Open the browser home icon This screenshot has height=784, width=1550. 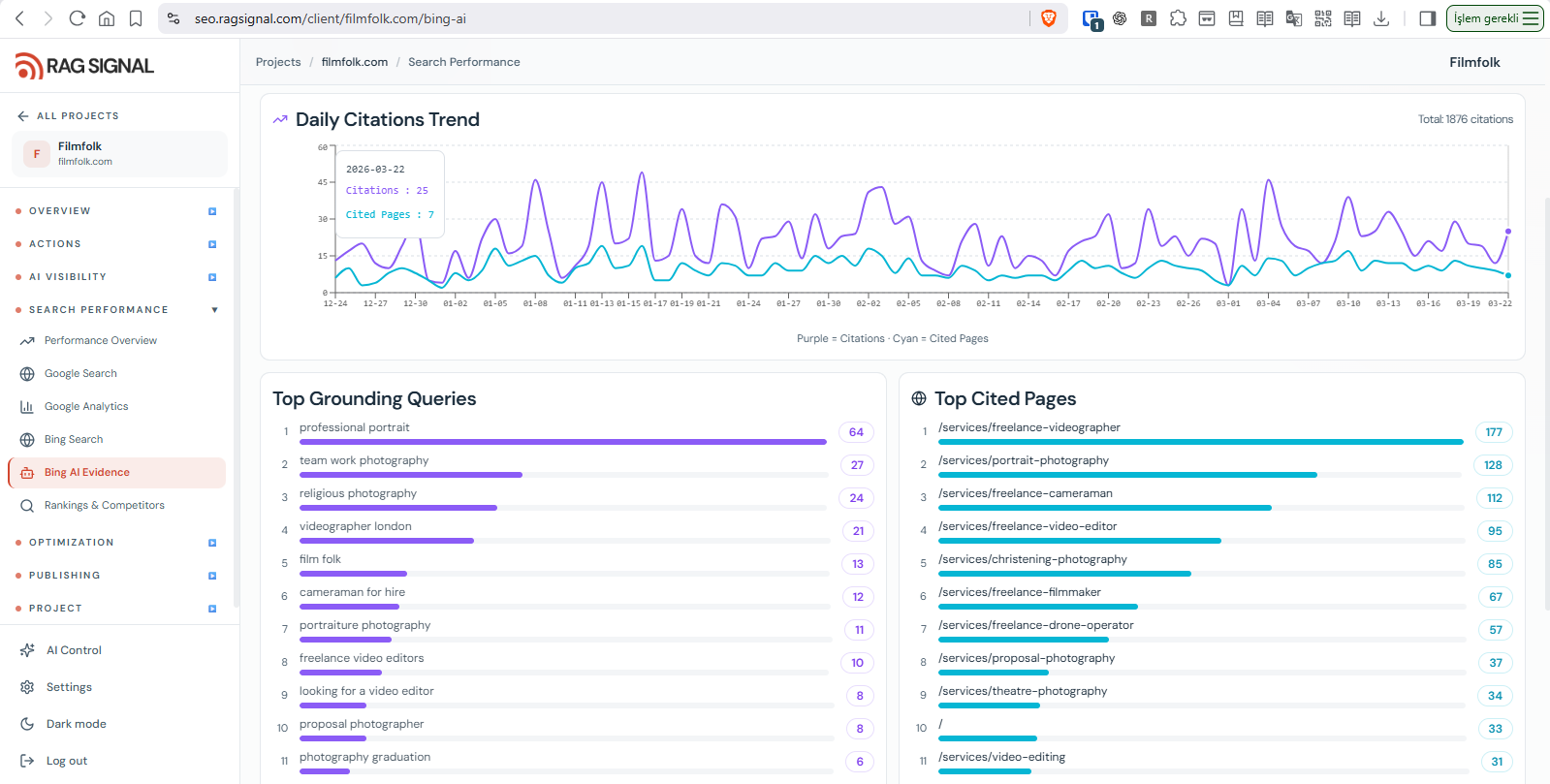pyautogui.click(x=107, y=18)
